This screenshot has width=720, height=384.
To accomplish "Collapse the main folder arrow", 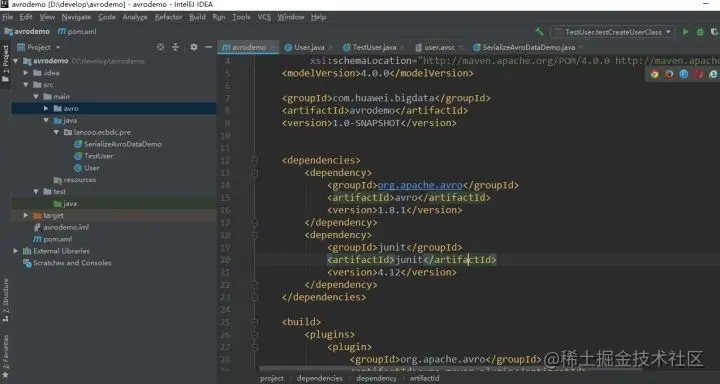I will [x=36, y=96].
